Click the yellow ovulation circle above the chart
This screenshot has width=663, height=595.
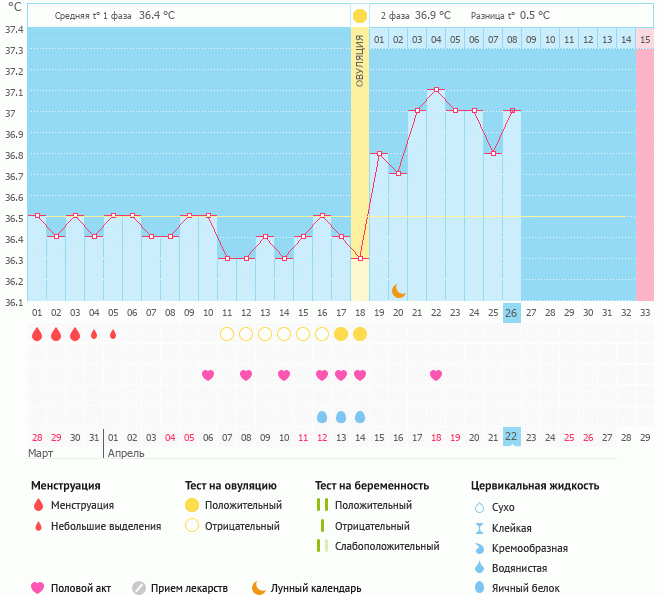[360, 16]
